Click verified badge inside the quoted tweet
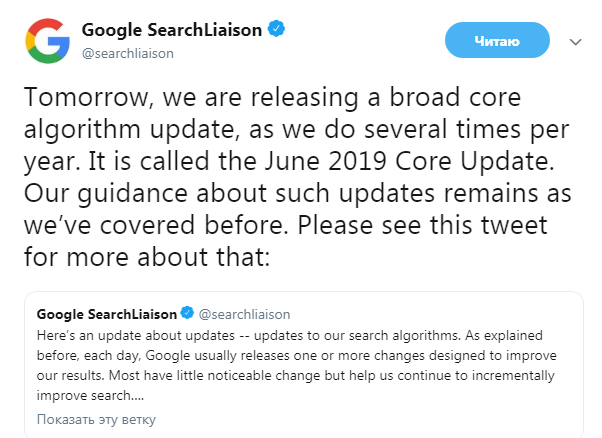602x438 pixels. point(186,314)
